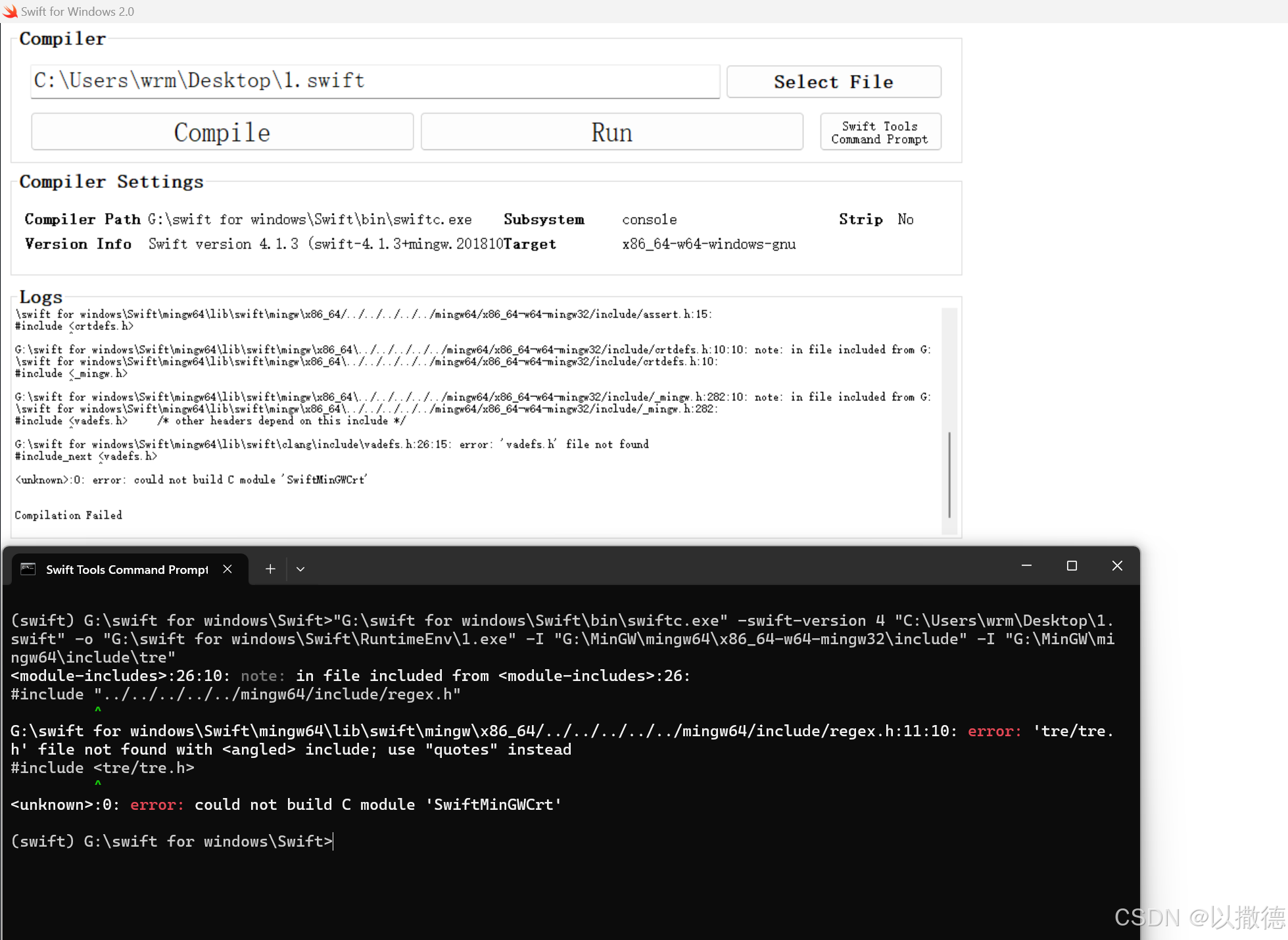Click the Target value x86_64-w64-windows-gnu
The width and height of the screenshot is (1288, 940).
pyautogui.click(x=709, y=245)
